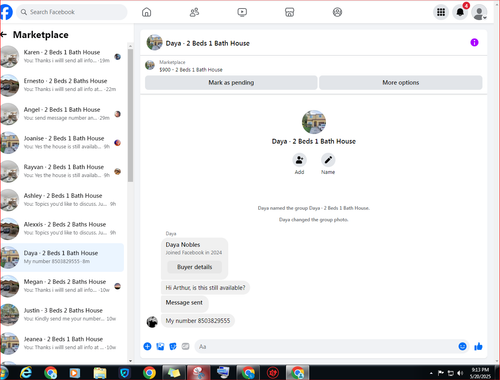Open the Friends icon in top bar
This screenshot has width=500, height=380.
(x=194, y=12)
